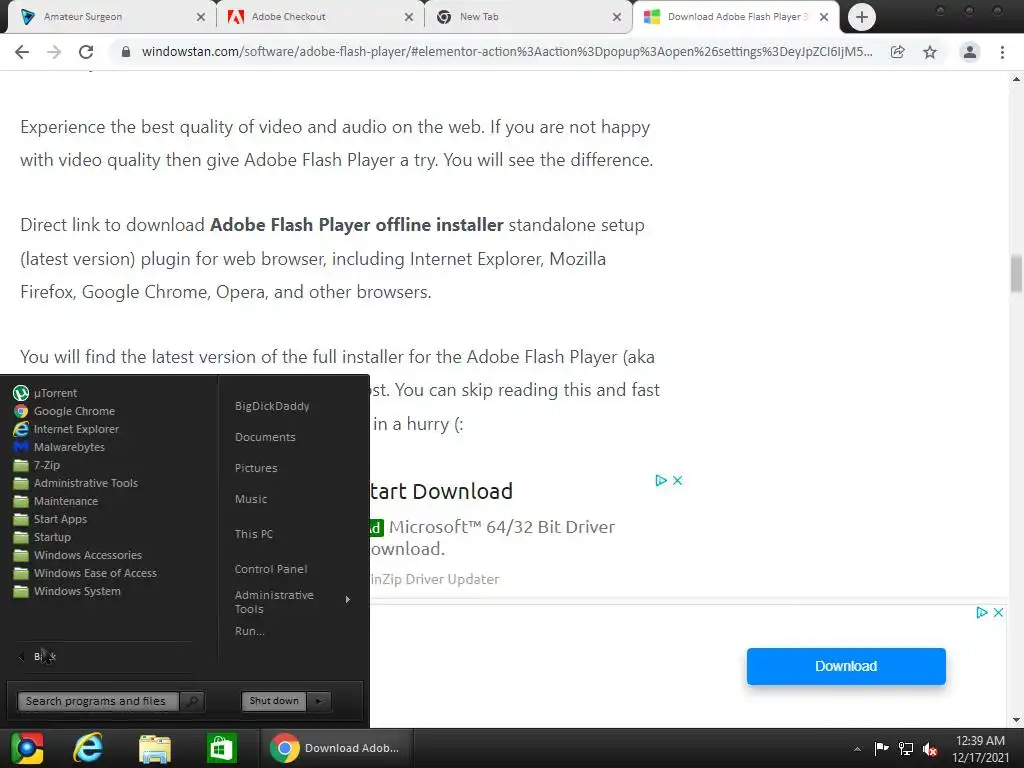Click the lock icon in address bar
The width and height of the screenshot is (1024, 768).
[126, 52]
